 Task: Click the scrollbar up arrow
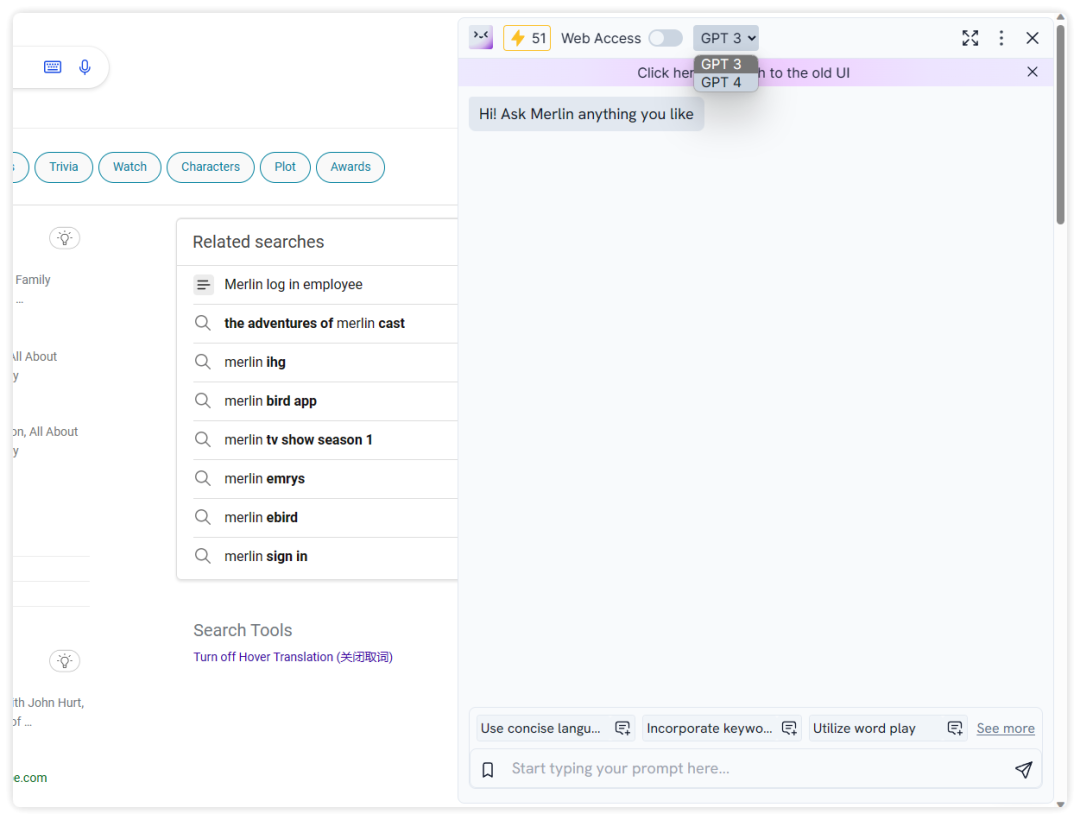(1061, 17)
